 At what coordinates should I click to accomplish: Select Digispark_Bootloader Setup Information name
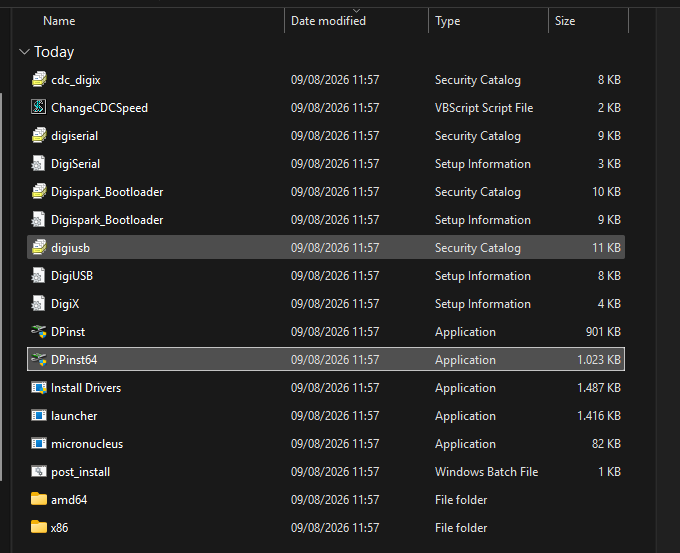107,219
